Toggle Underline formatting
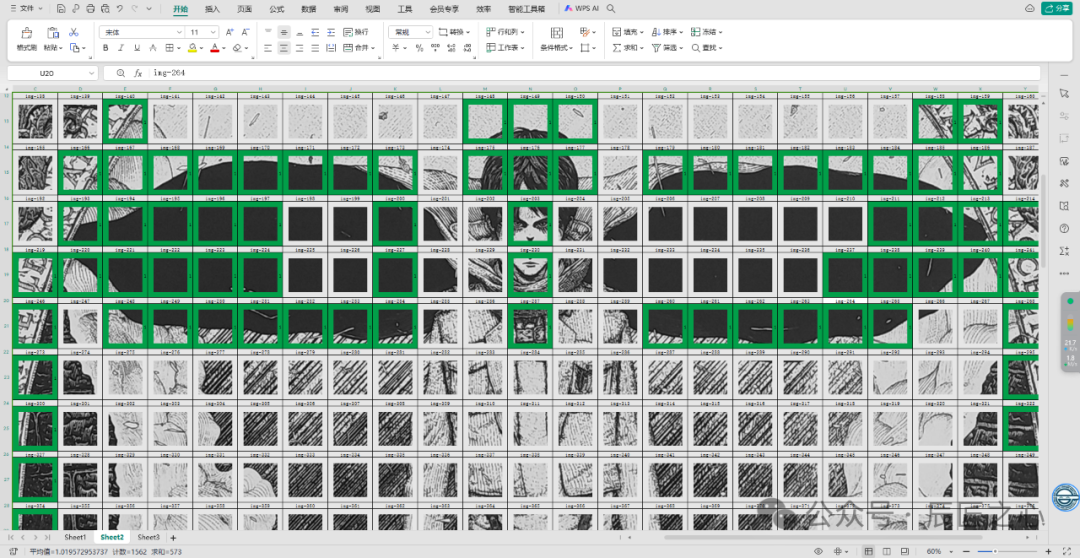1080x558 pixels. click(137, 48)
